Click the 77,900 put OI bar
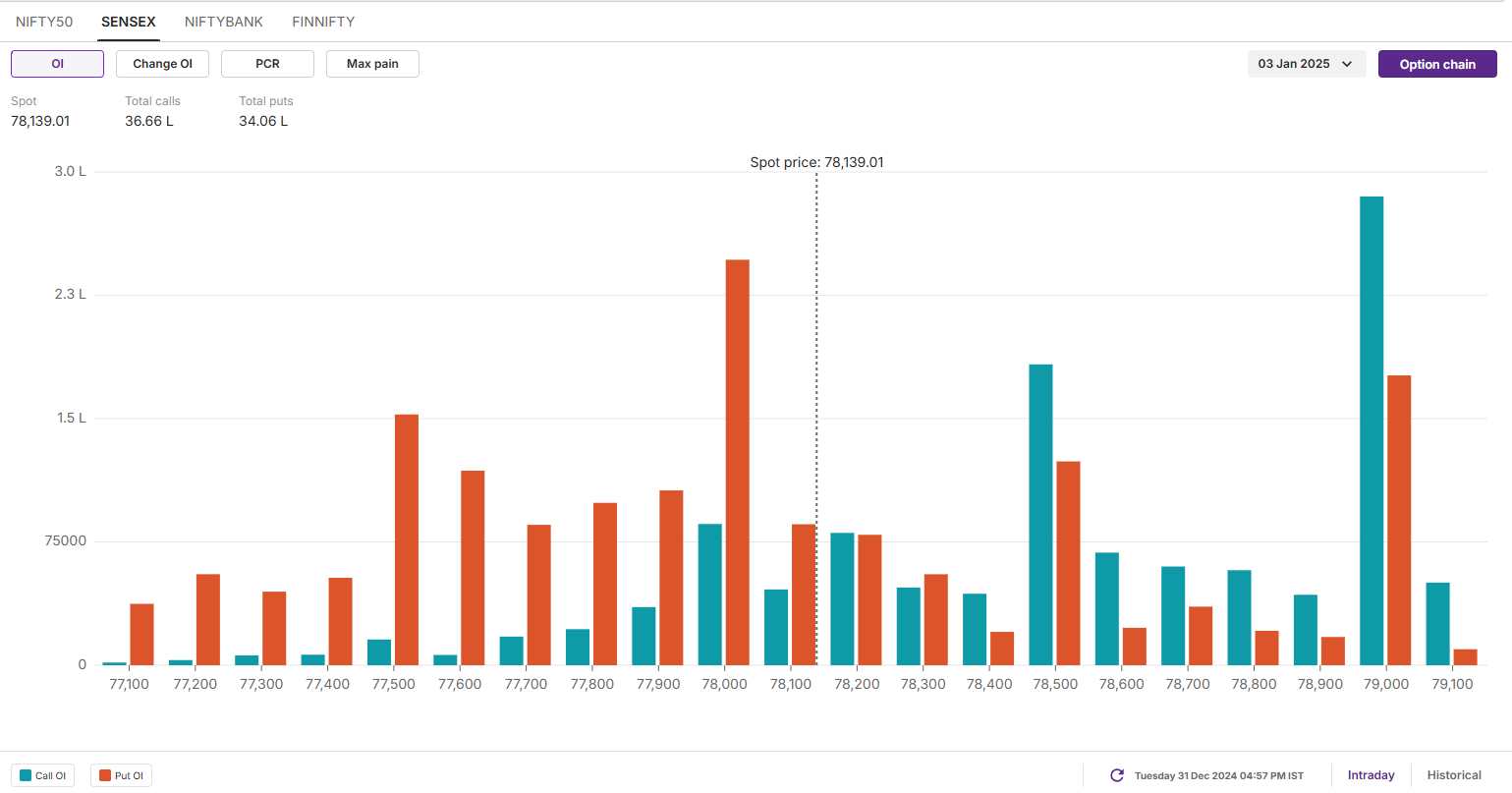Screen dimensions: 1512x793 (x=671, y=578)
